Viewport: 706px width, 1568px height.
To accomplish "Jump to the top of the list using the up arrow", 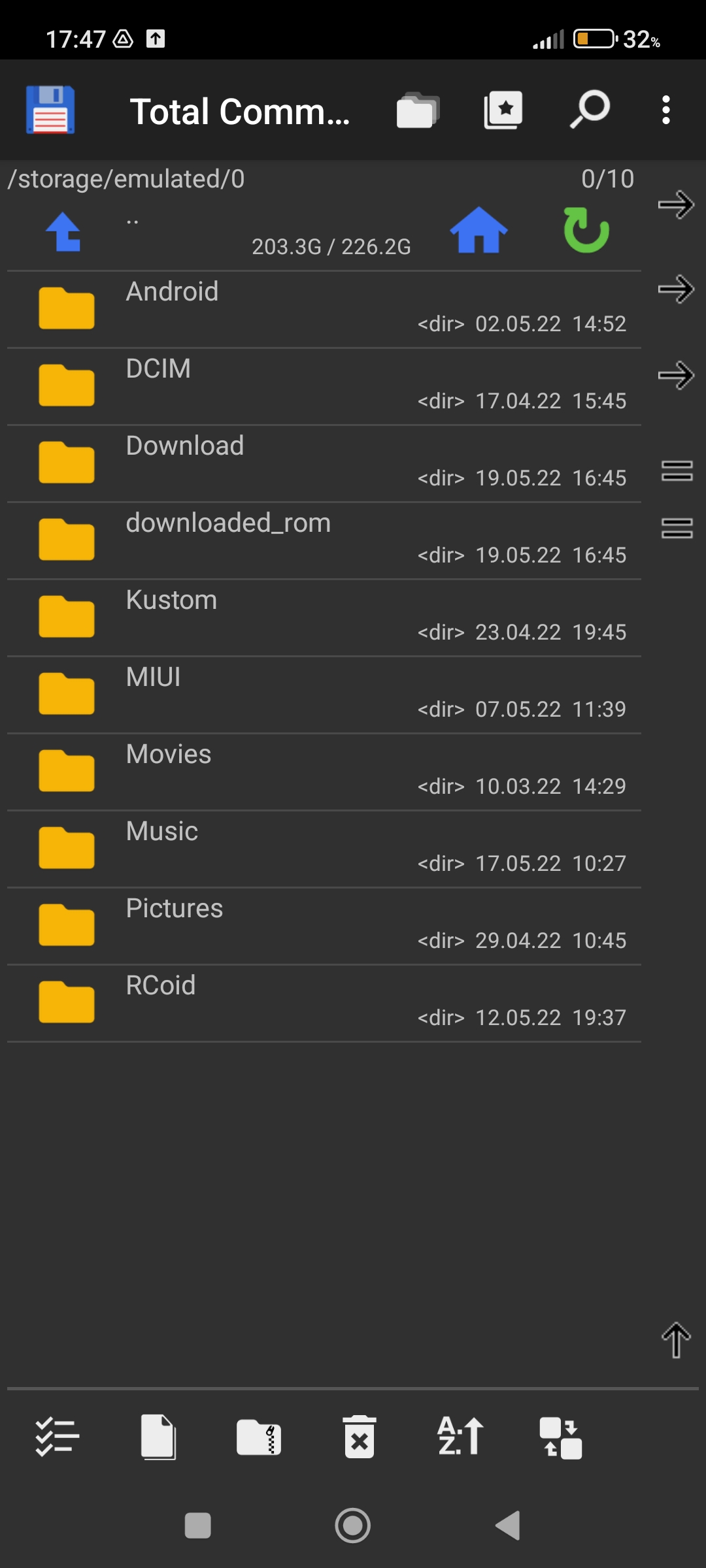I will pos(676,1340).
